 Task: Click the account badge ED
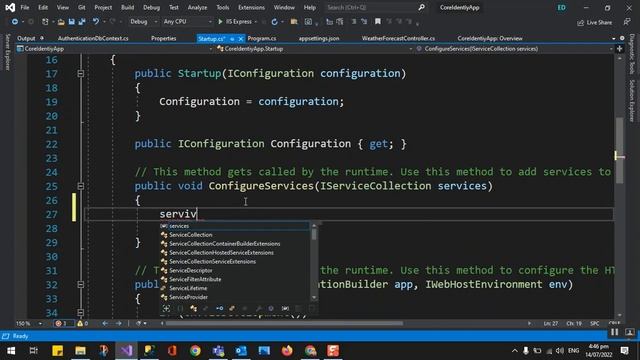click(x=562, y=7)
